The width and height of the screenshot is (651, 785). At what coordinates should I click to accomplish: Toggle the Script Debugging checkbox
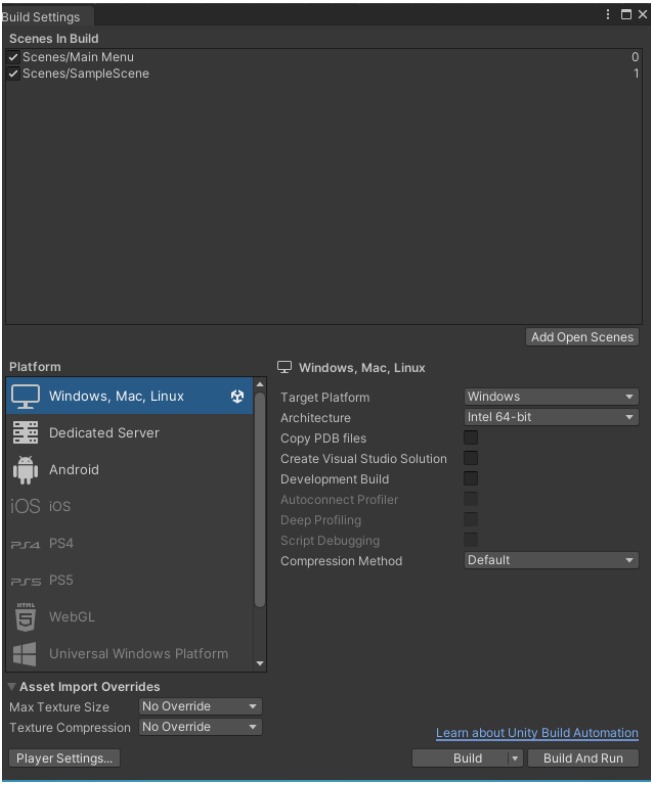[x=471, y=540]
